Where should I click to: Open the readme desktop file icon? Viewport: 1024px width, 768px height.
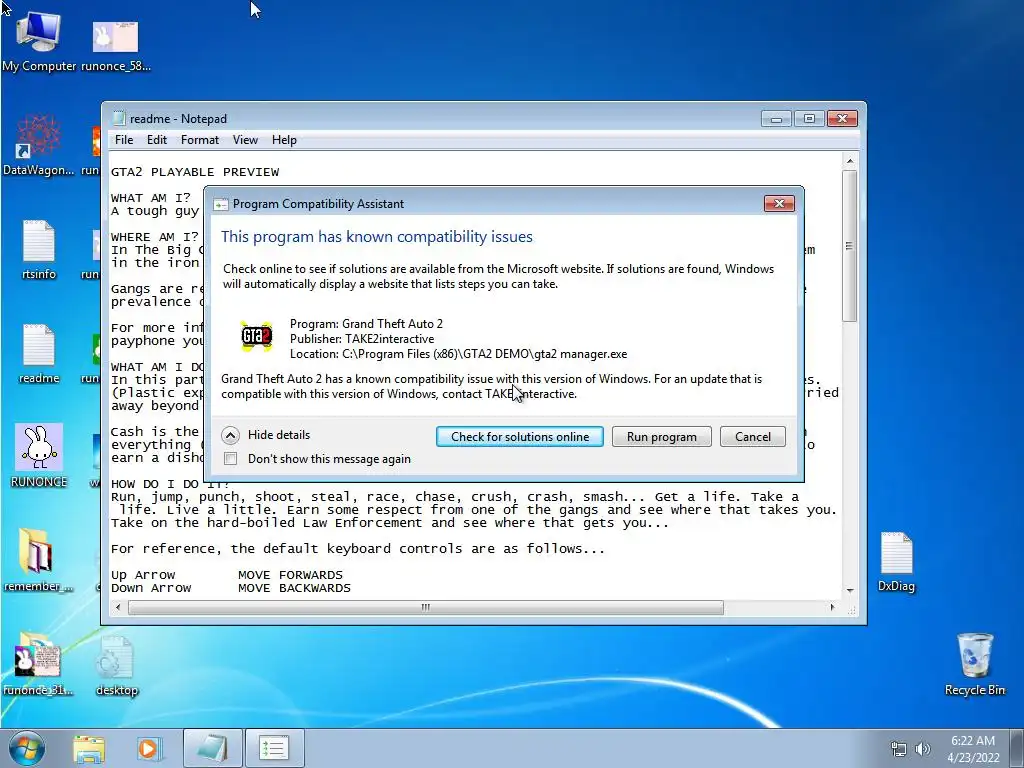pos(39,353)
